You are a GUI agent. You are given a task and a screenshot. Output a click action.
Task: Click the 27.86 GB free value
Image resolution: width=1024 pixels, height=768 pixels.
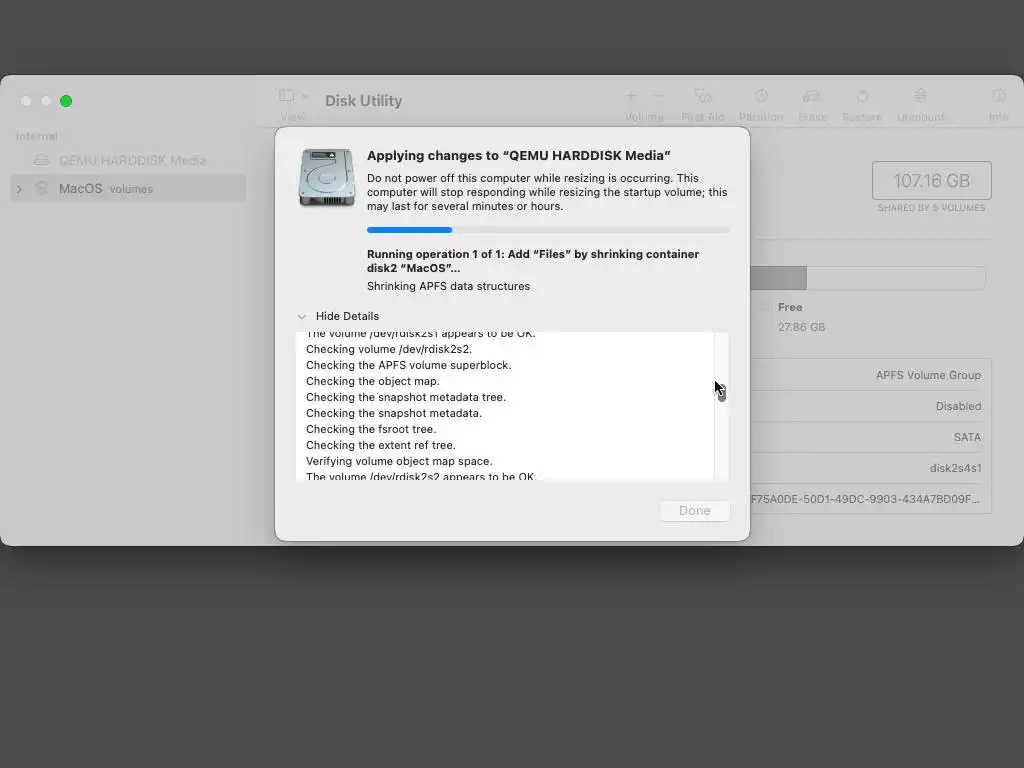click(x=801, y=327)
